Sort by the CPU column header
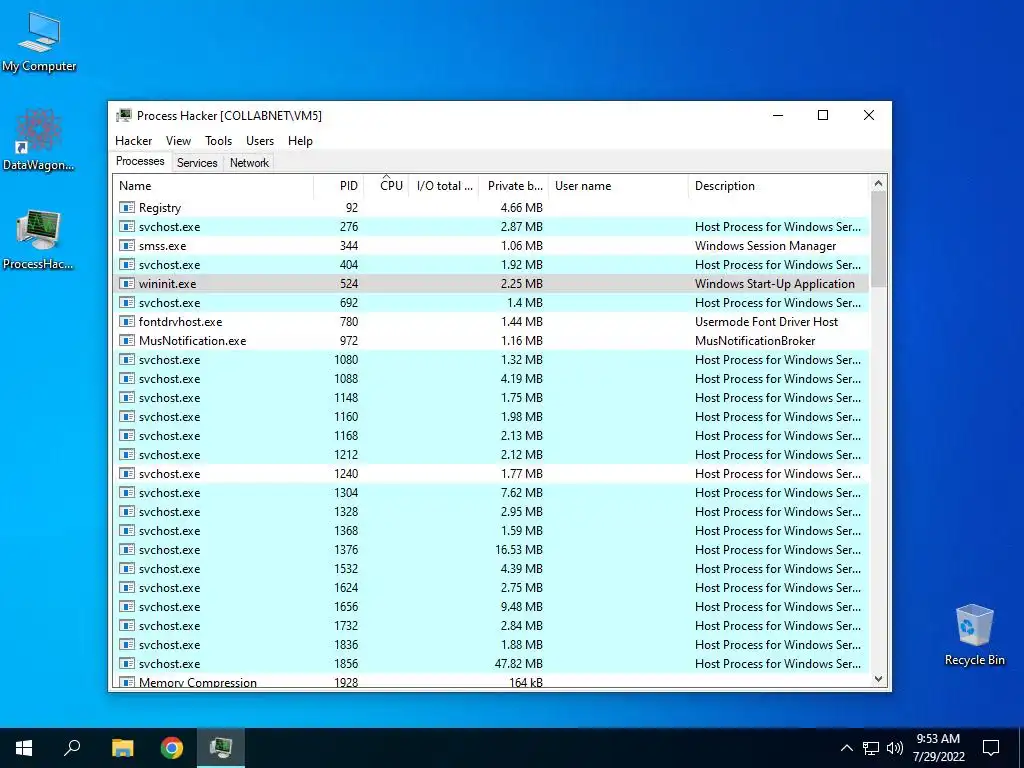The image size is (1024, 768). 386,185
